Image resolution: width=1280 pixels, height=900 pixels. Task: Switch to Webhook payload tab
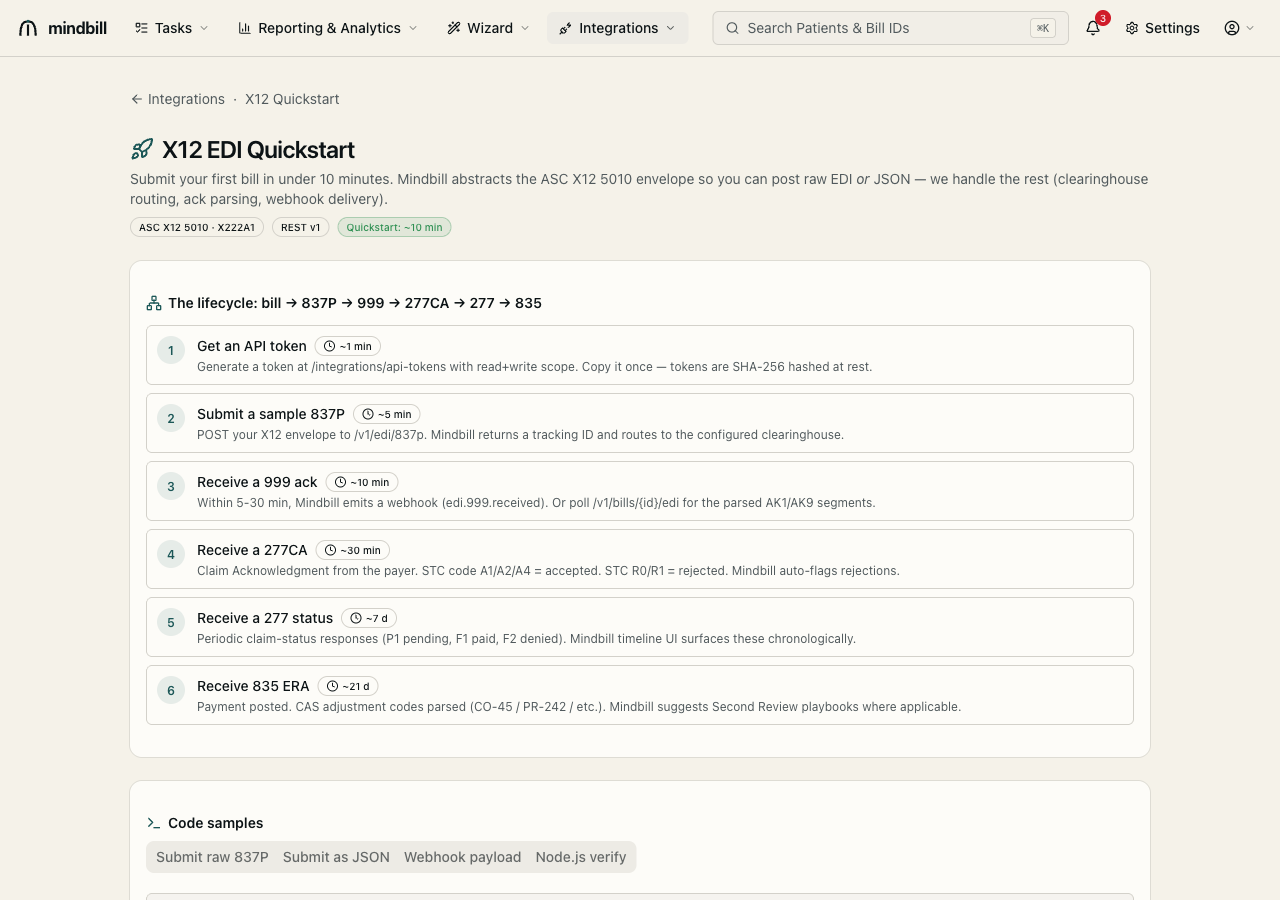coord(462,857)
